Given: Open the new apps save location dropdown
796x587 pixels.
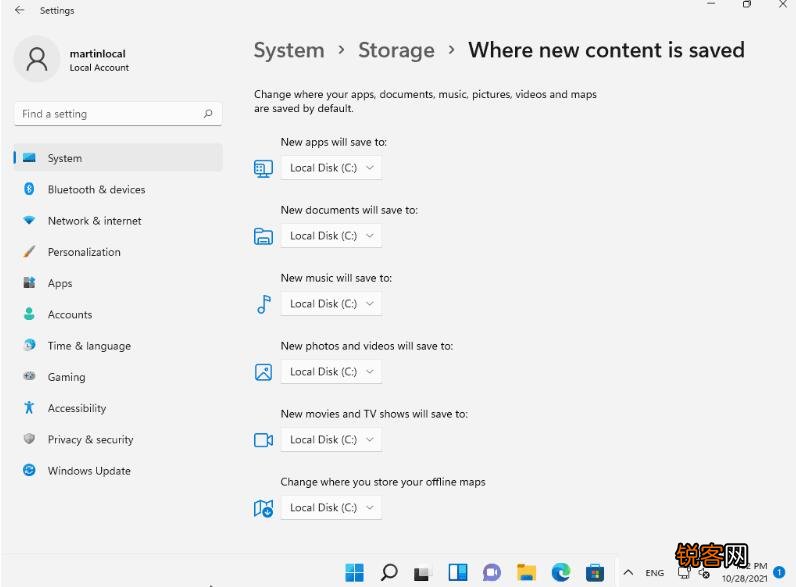Looking at the screenshot, I should click(331, 168).
